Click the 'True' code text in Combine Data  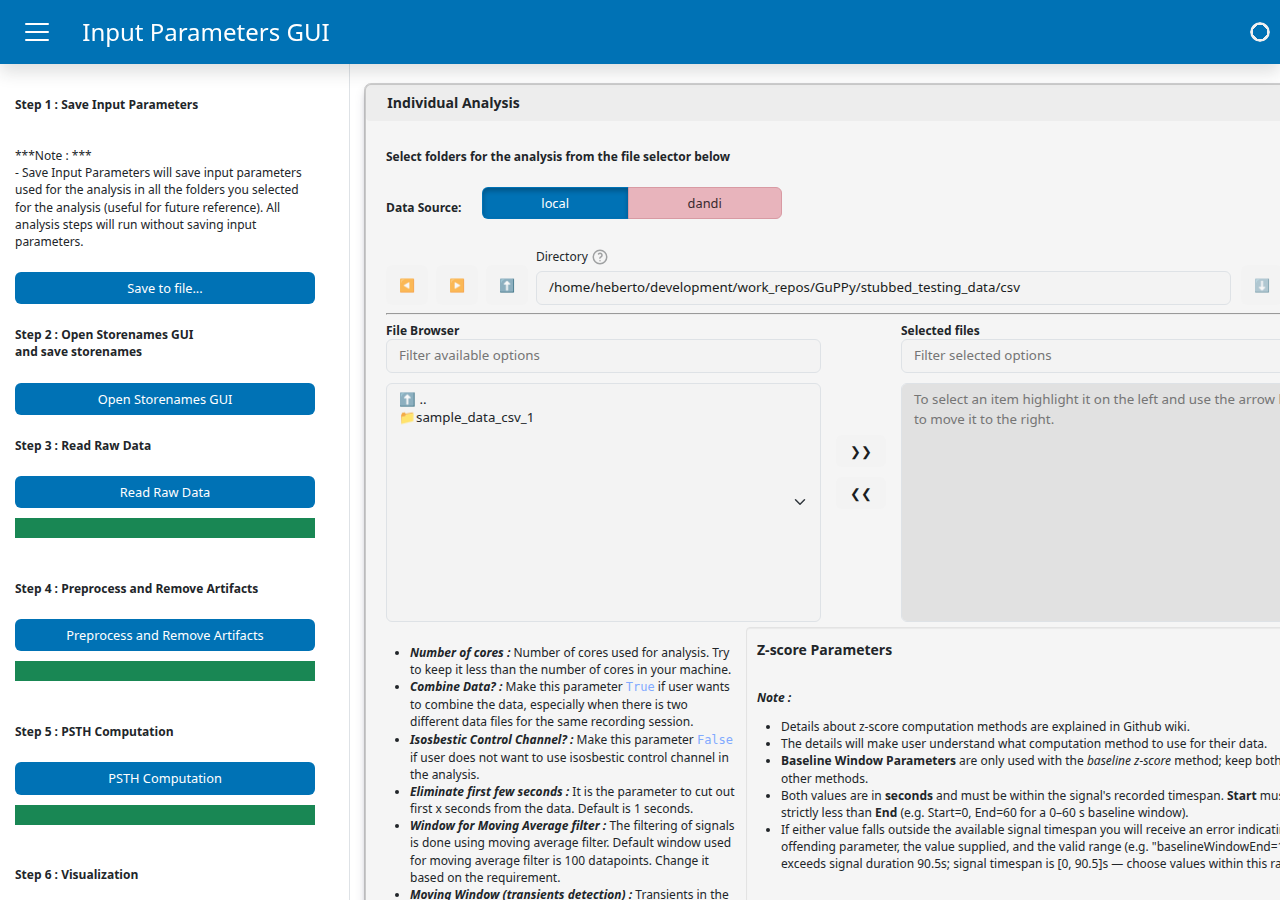(x=640, y=687)
